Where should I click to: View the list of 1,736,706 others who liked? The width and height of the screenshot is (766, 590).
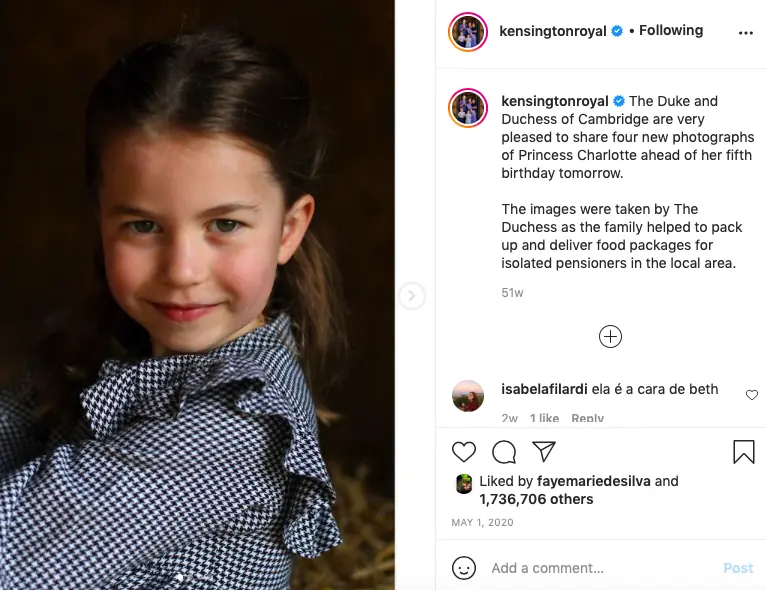pyautogui.click(x=536, y=499)
